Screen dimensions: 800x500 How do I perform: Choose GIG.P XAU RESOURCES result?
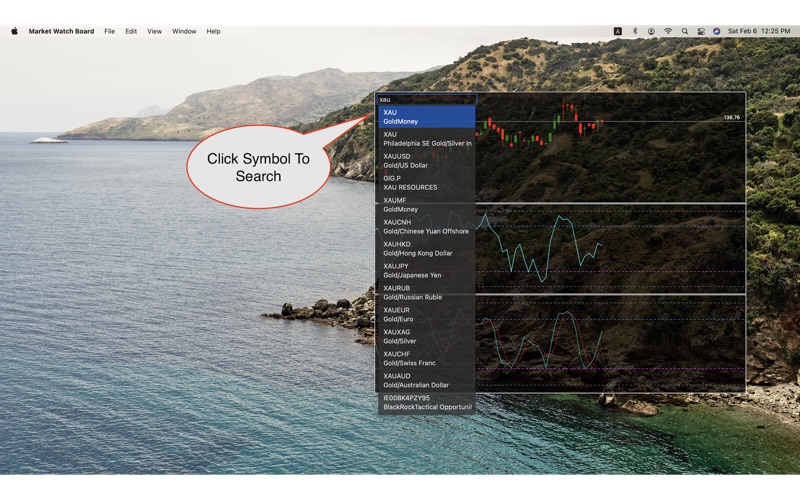tap(426, 183)
